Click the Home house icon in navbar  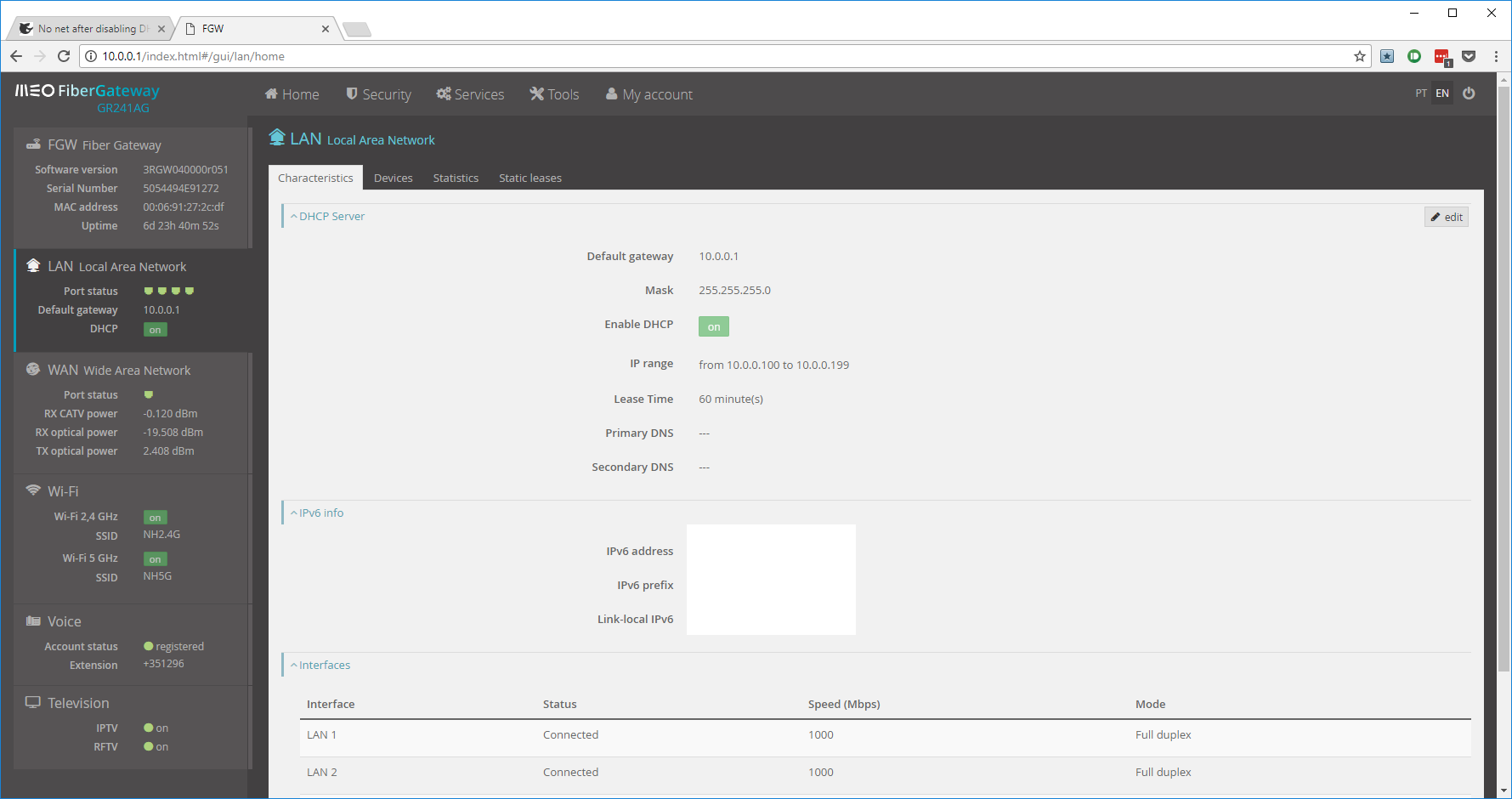(272, 93)
